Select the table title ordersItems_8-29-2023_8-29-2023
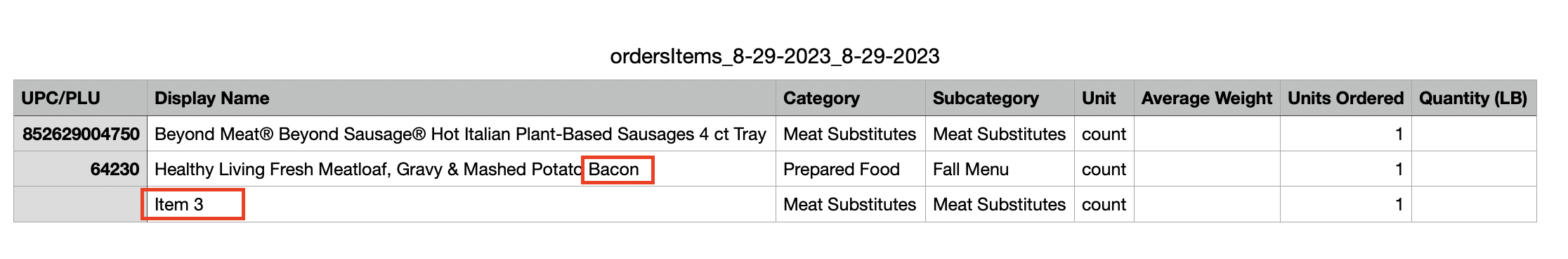The height and width of the screenshot is (259, 1568). 775,56
